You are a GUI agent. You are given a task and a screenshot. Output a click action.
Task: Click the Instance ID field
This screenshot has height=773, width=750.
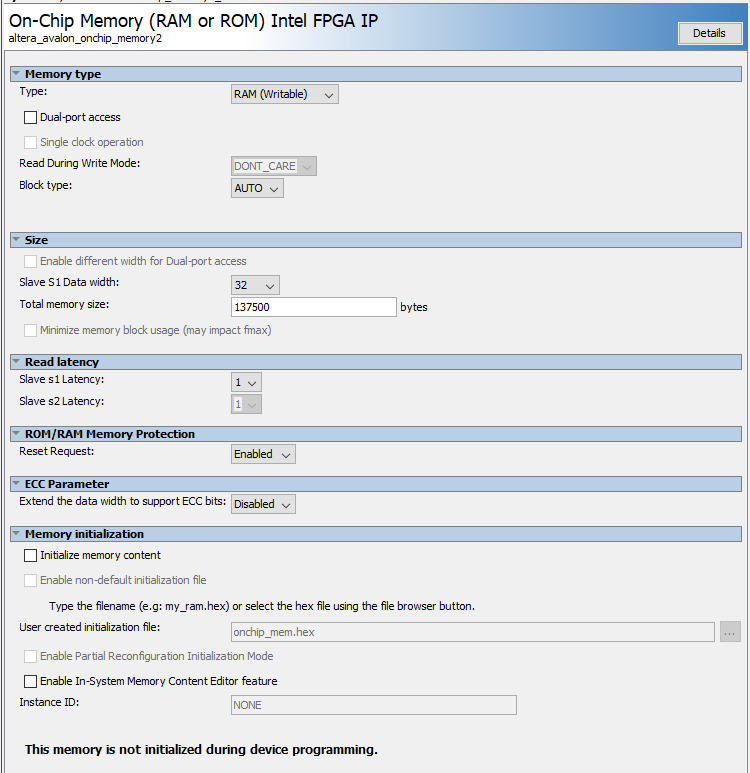click(374, 705)
